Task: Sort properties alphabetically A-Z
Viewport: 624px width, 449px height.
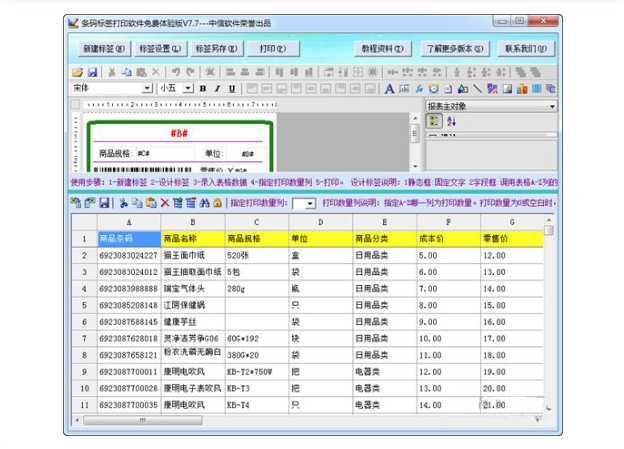Action: (x=451, y=121)
